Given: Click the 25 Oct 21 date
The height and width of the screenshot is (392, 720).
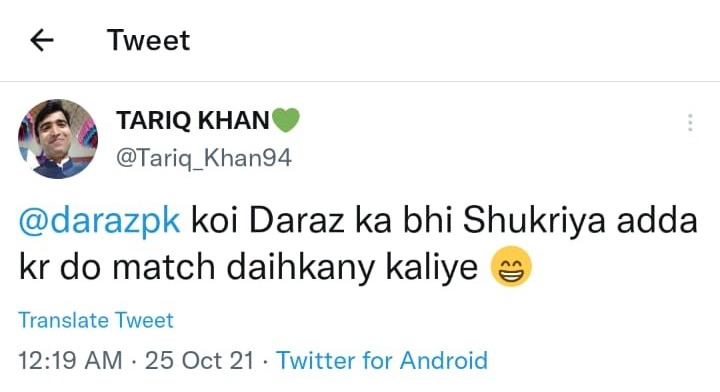Looking at the screenshot, I should click(199, 360).
